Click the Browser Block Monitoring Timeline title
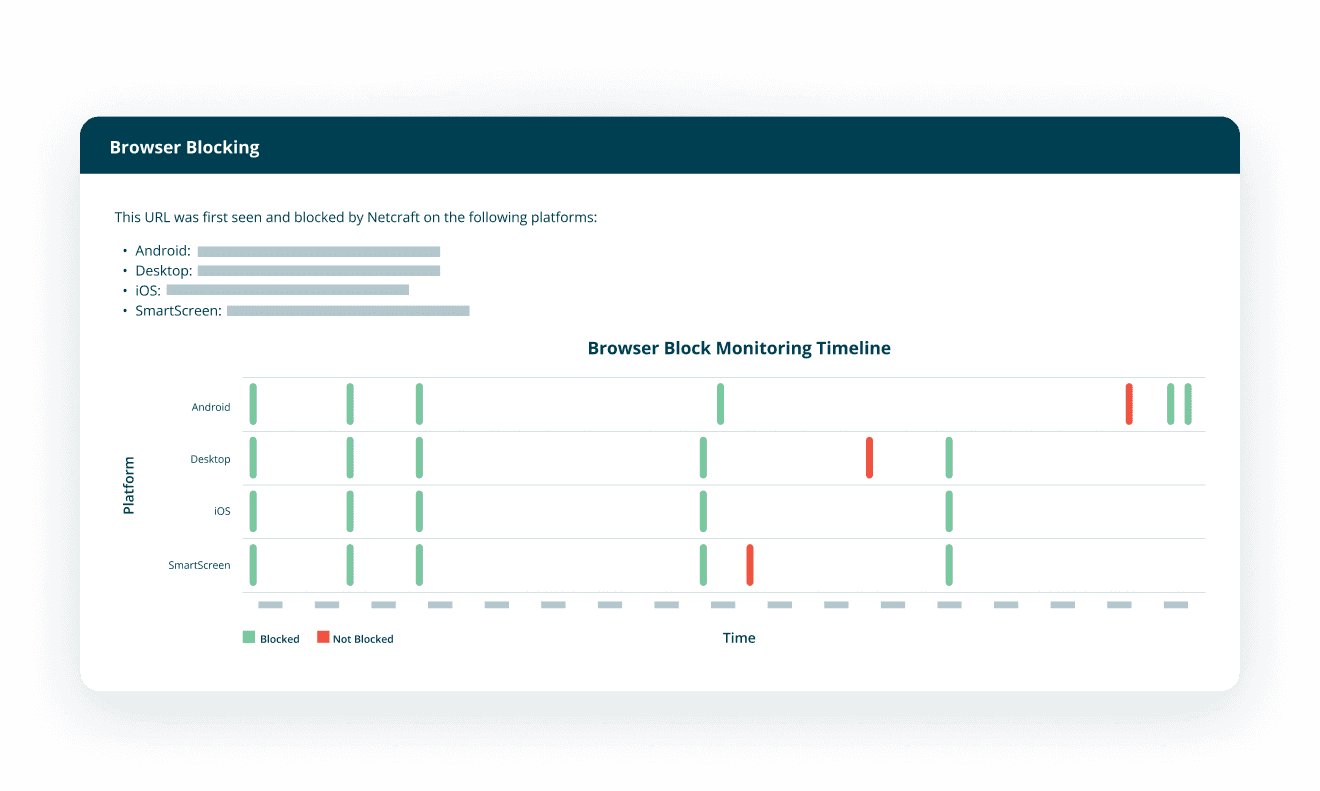Image resolution: width=1320 pixels, height=791 pixels. 739,349
